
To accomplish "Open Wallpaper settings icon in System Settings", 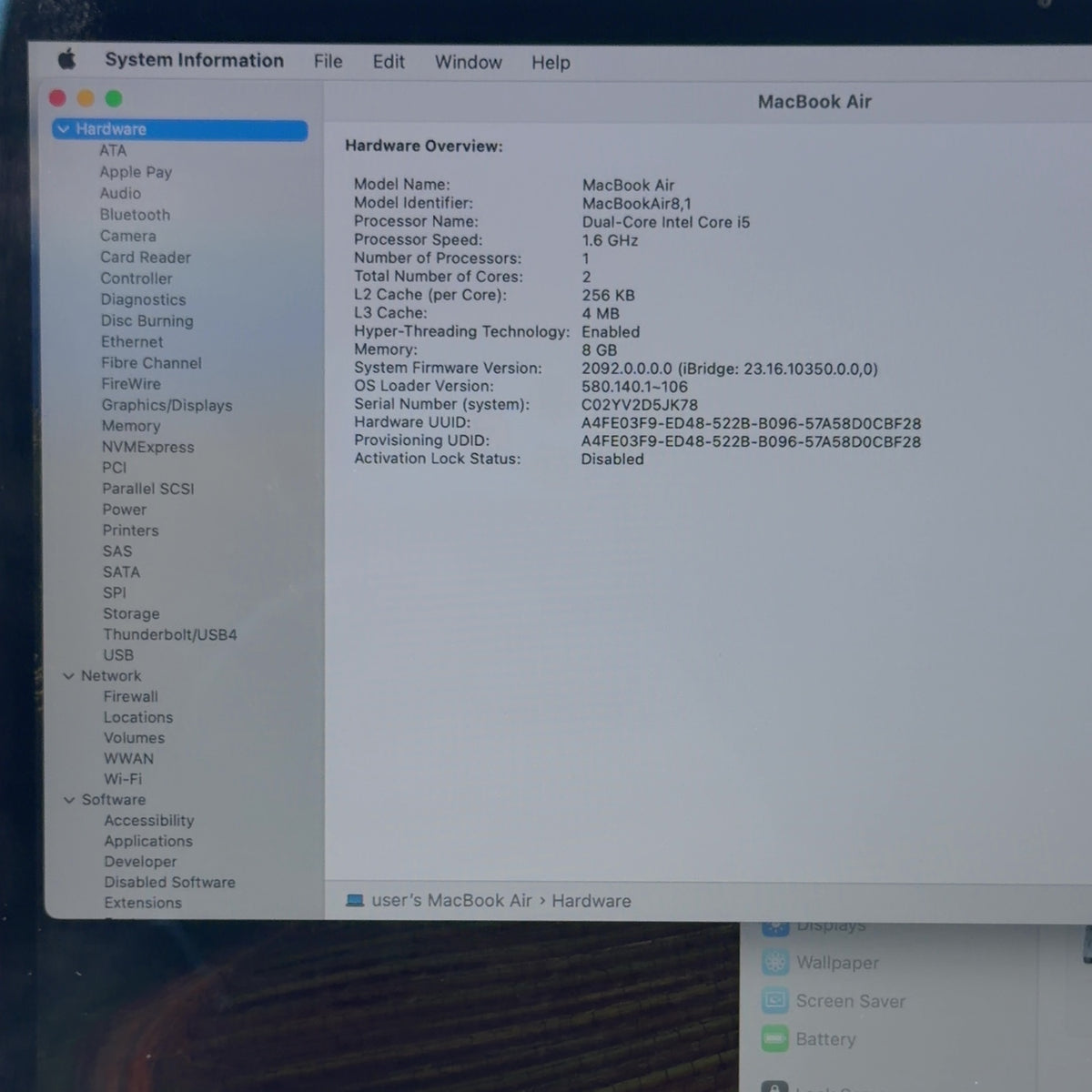I will coord(775,962).
